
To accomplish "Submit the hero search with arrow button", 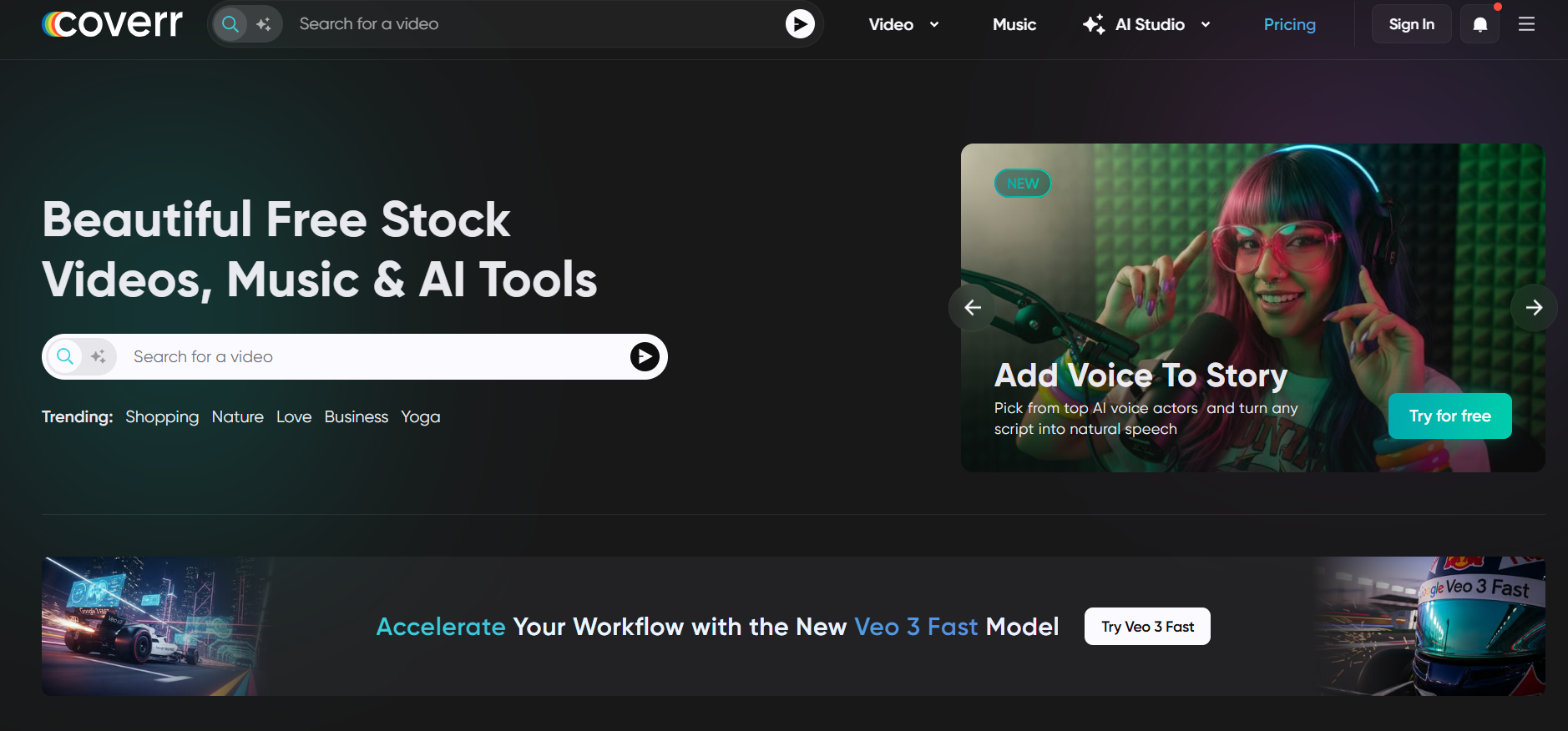I will tap(644, 357).
